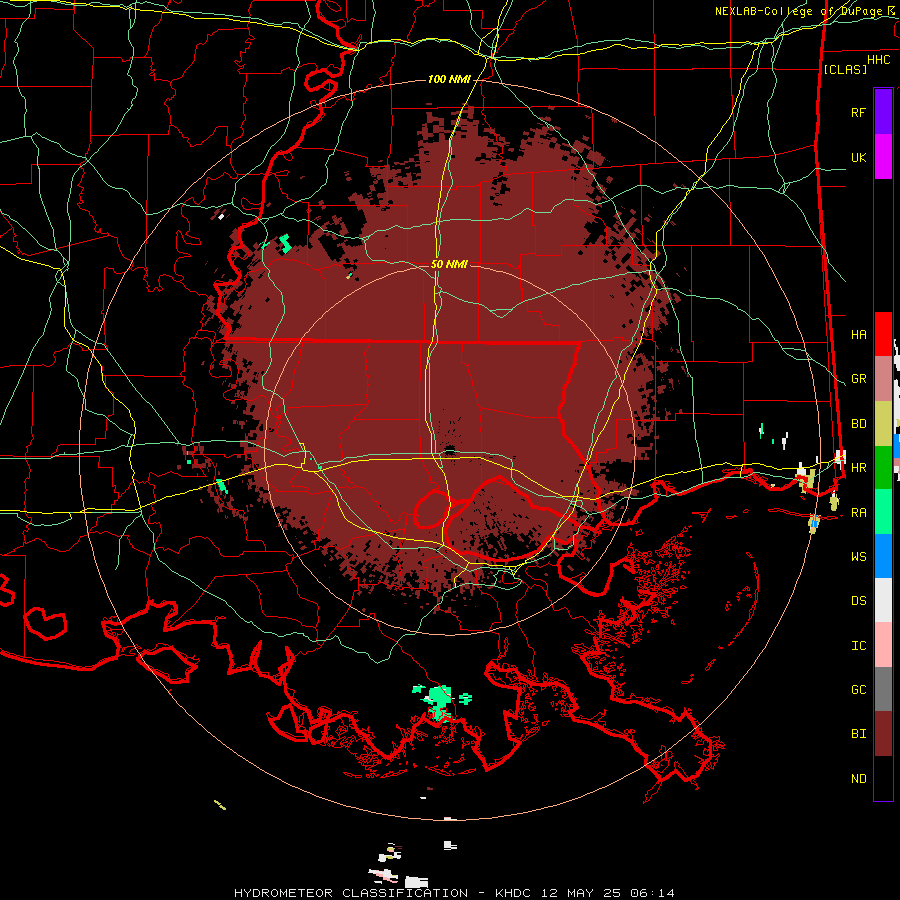Click the "UK" legend label
Viewport: 900px width, 900px height.
pos(858,157)
